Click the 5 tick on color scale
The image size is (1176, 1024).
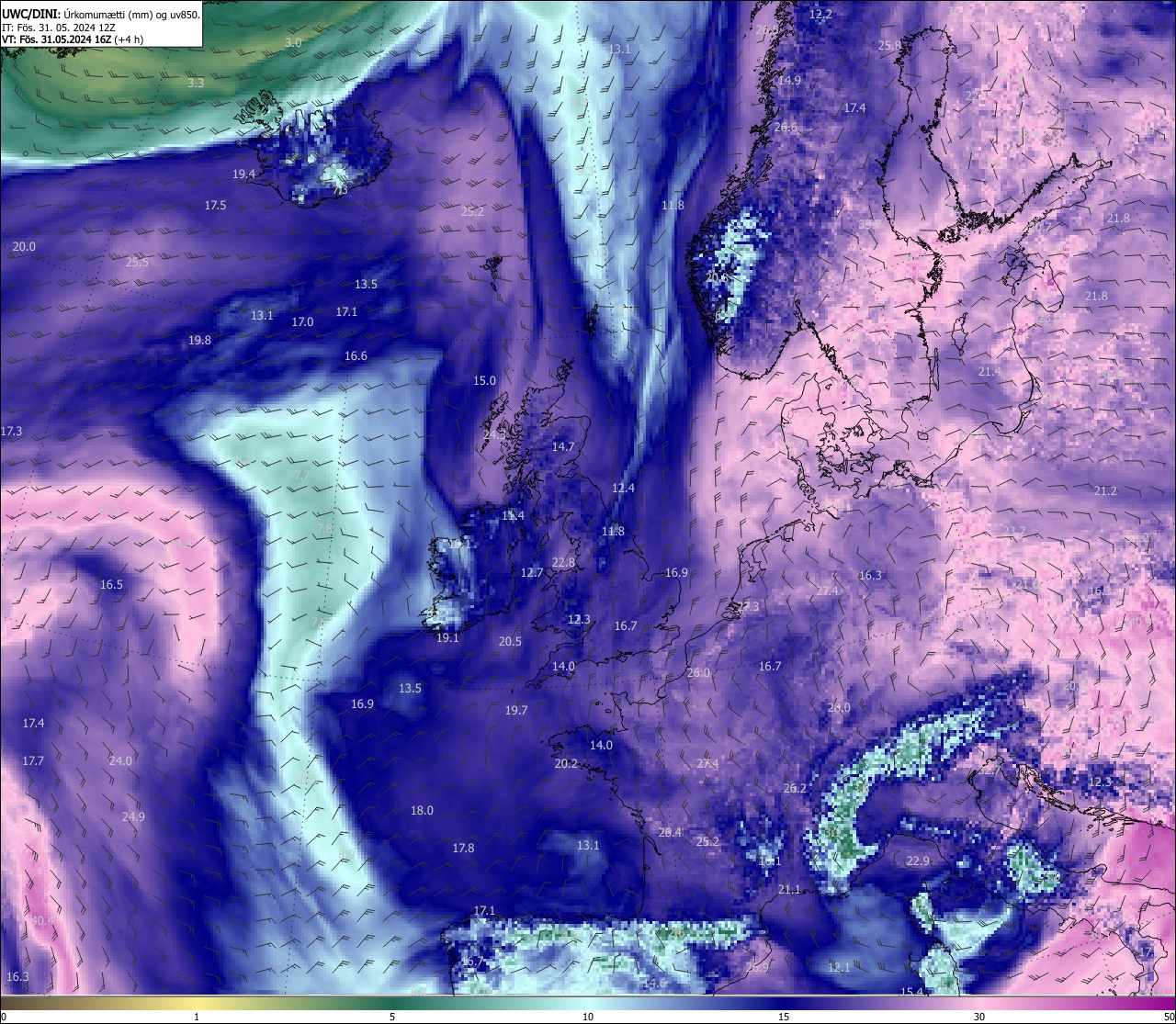click(x=392, y=1017)
